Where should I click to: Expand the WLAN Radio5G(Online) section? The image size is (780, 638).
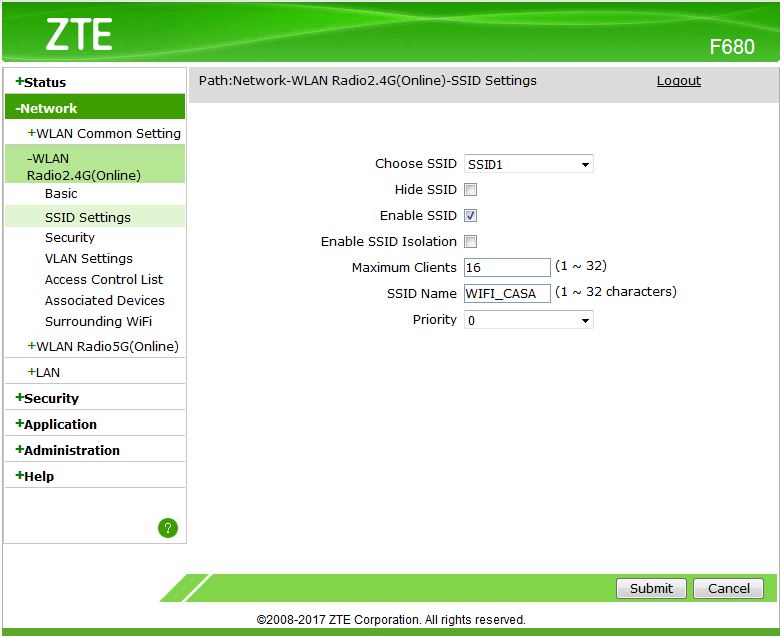[103, 346]
